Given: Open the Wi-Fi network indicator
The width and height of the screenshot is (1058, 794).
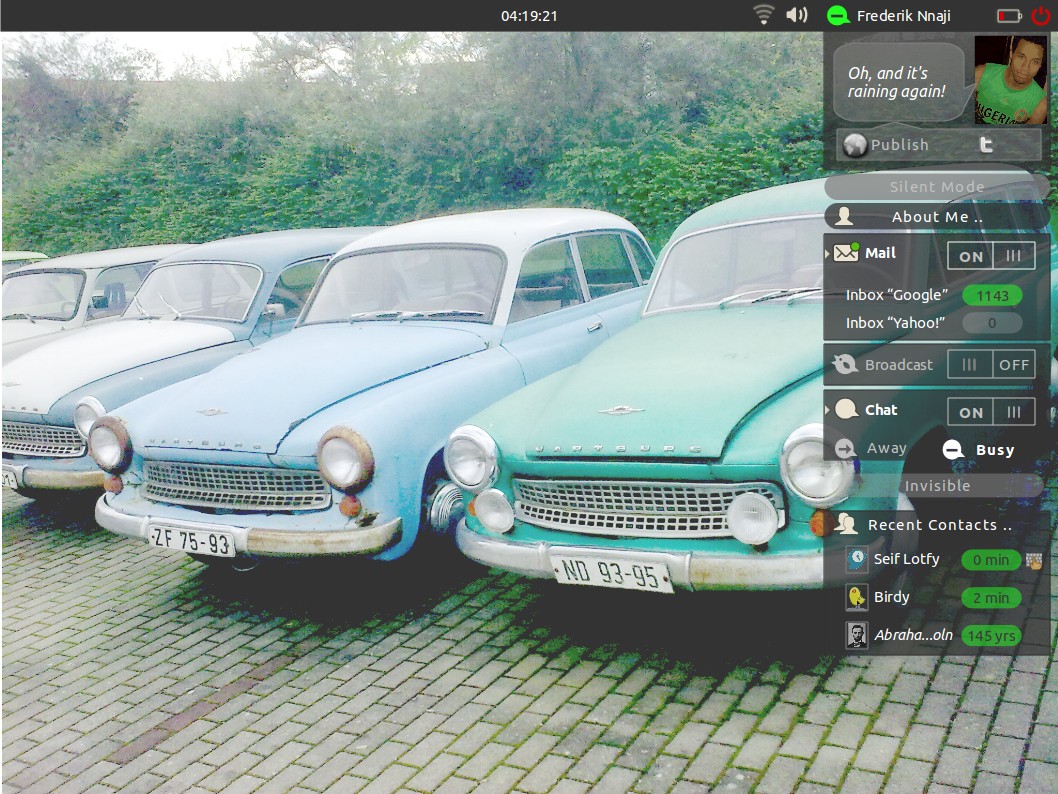Looking at the screenshot, I should (764, 15).
